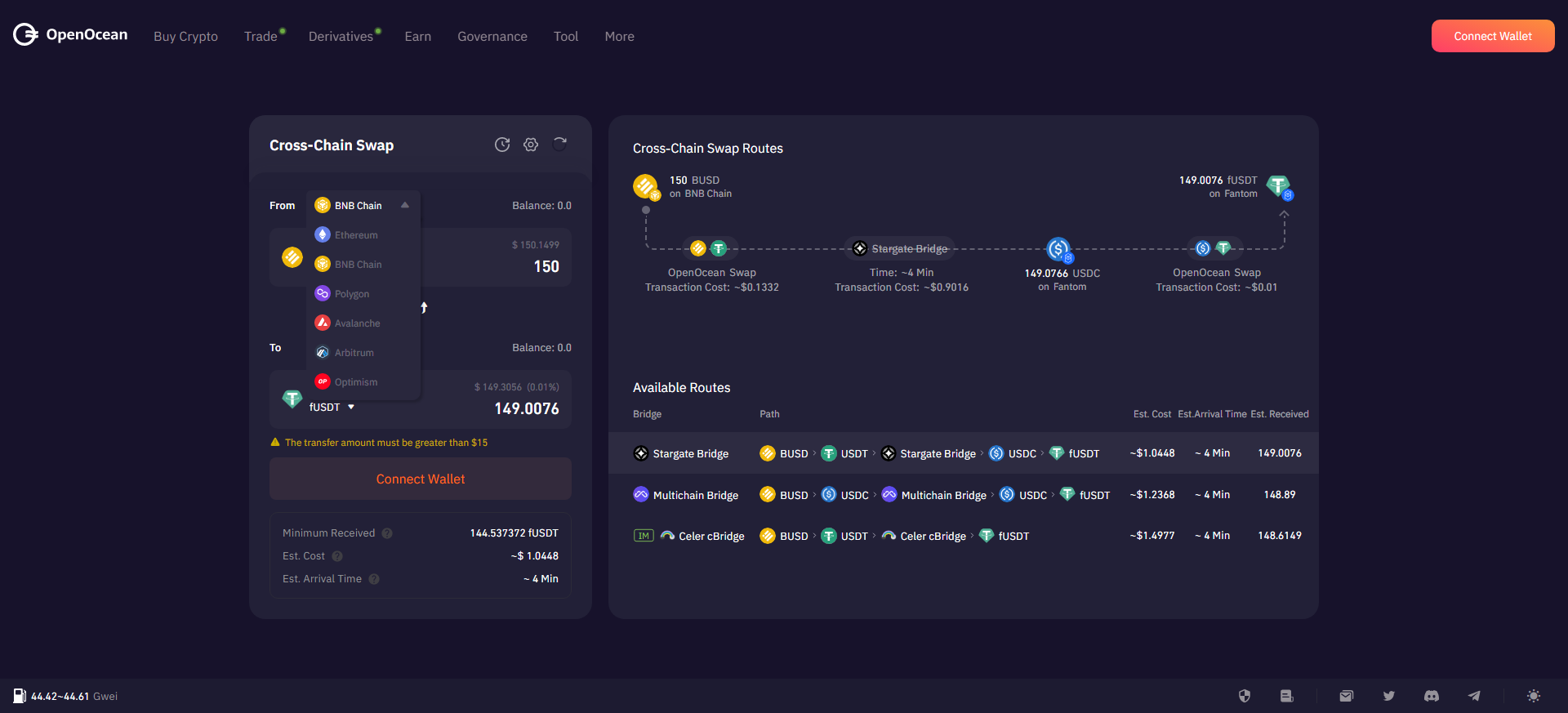Open the Twitter link icon
The width and height of the screenshot is (1568, 713).
pyautogui.click(x=1388, y=696)
